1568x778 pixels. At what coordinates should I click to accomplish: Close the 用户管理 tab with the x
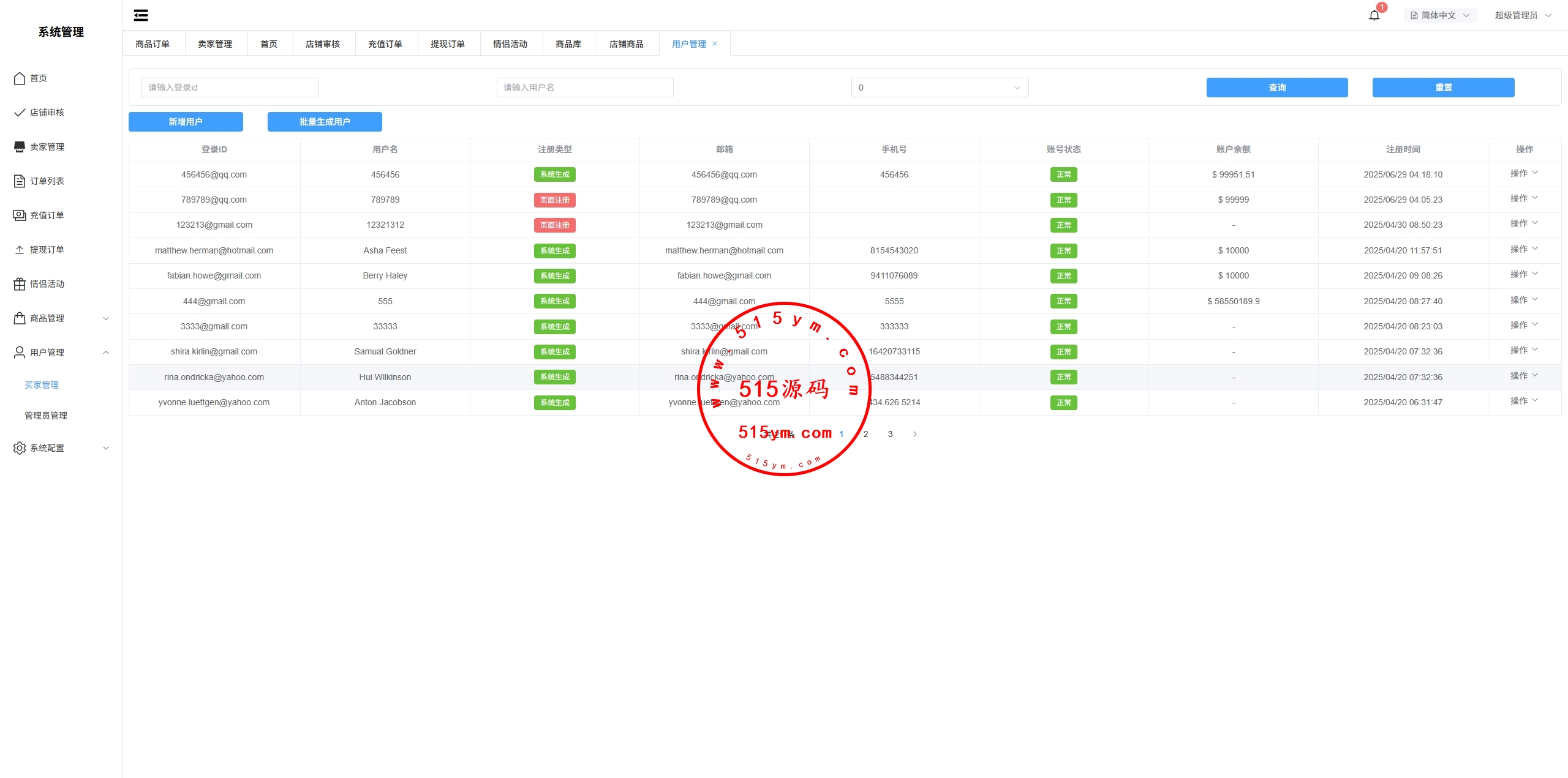tap(715, 43)
